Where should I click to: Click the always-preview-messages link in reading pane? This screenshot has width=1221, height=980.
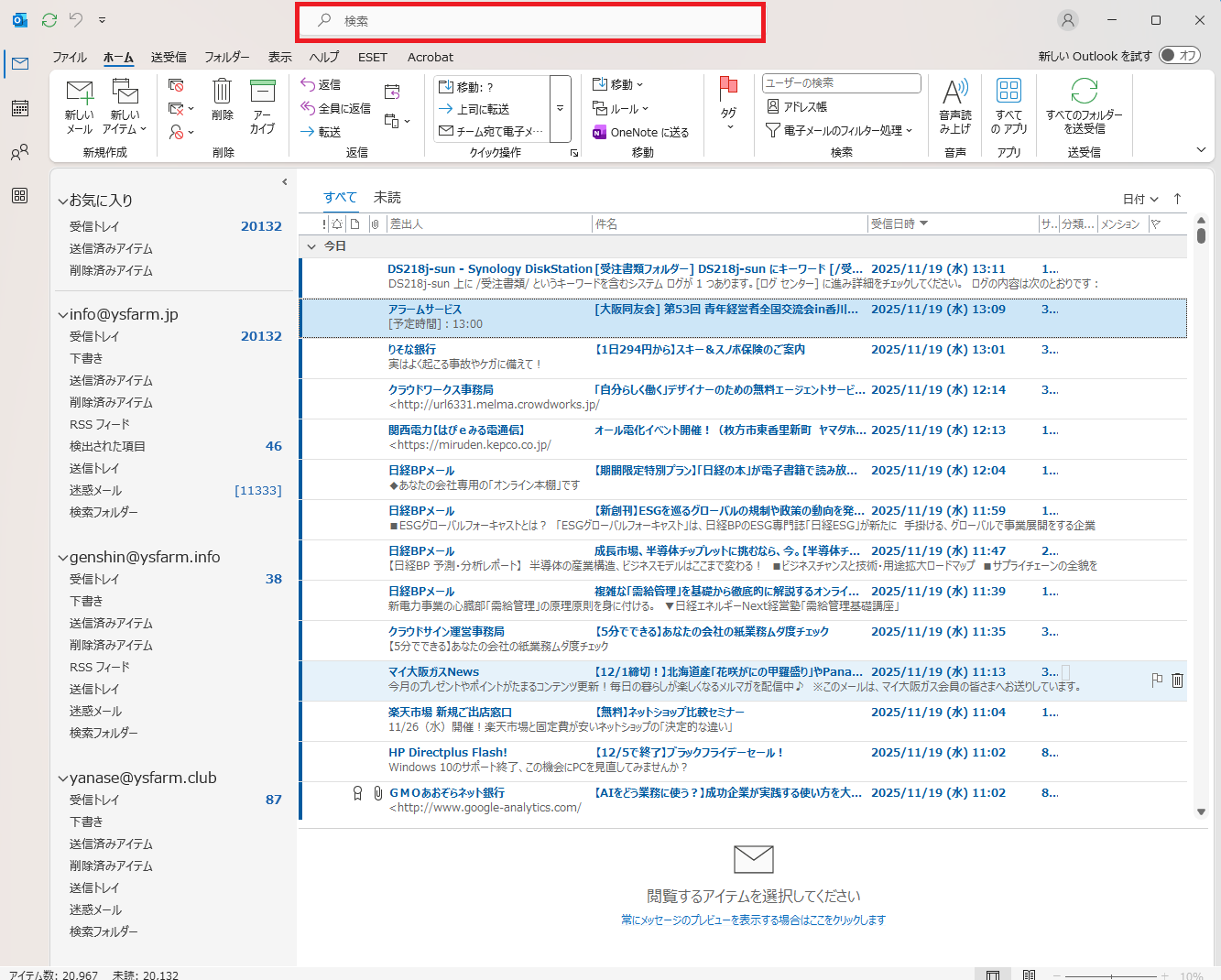[x=753, y=920]
